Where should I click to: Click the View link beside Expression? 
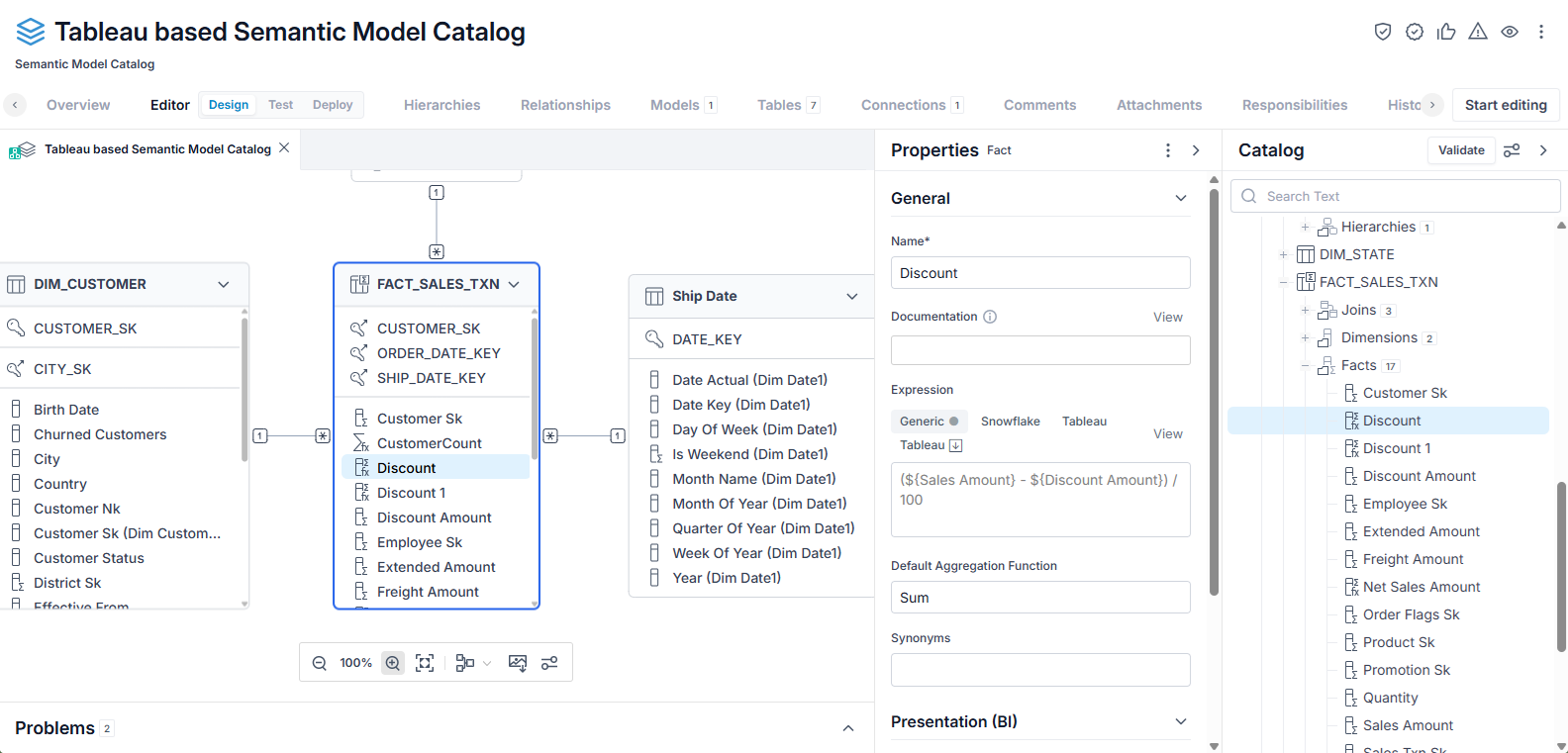1168,433
